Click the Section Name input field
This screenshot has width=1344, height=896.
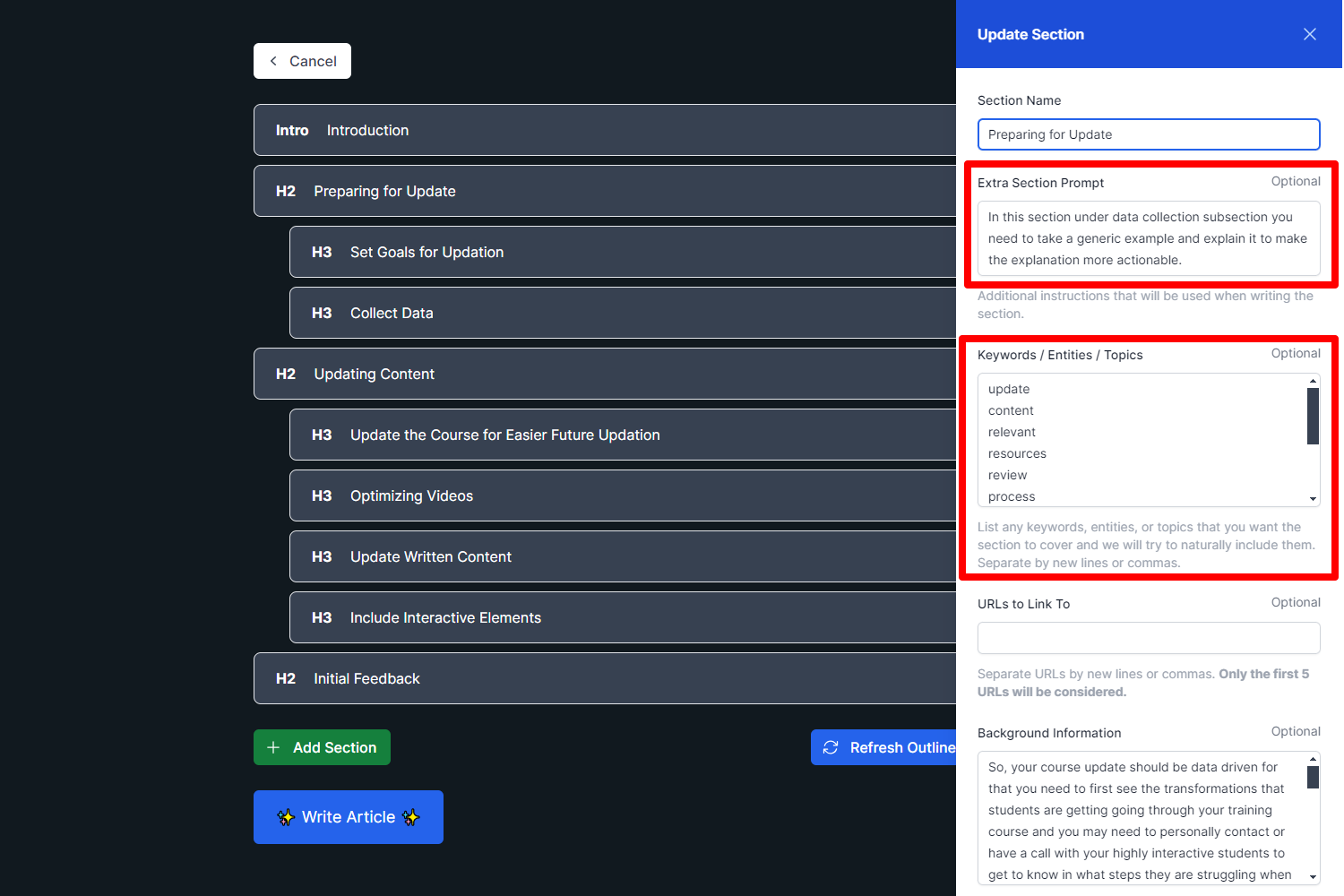coord(1148,134)
